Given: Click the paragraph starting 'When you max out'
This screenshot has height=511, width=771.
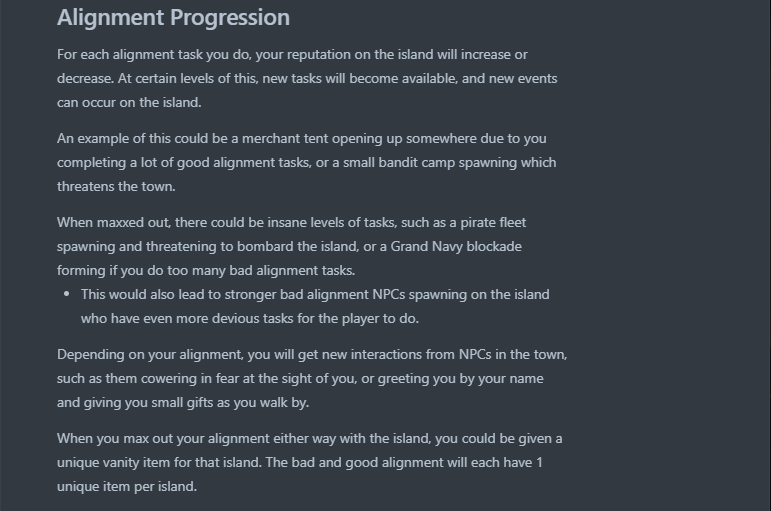Looking at the screenshot, I should coord(310,462).
